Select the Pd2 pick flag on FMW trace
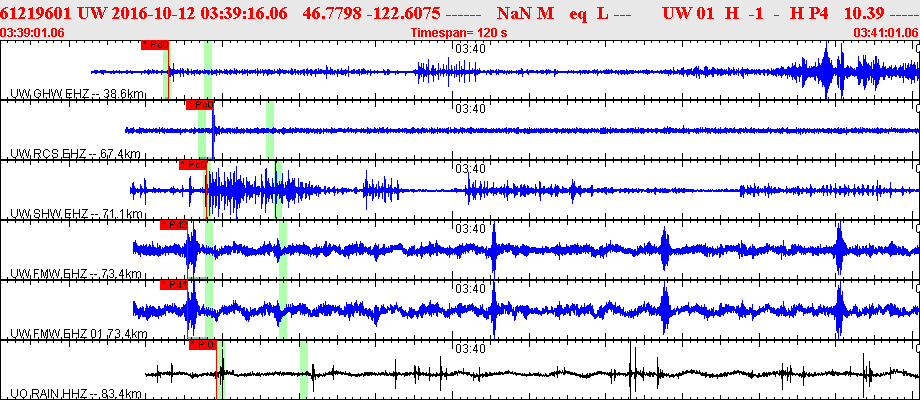The height and width of the screenshot is (400, 920). [x=174, y=225]
